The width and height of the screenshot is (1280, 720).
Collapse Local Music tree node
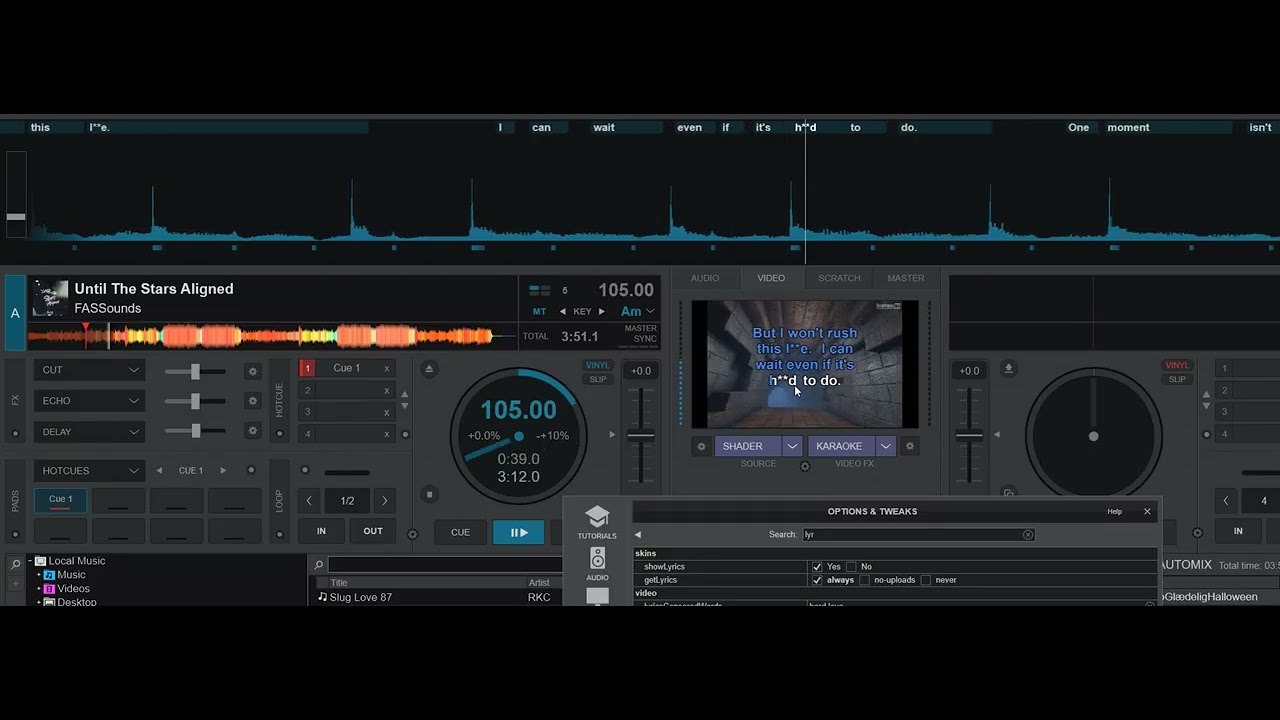click(31, 561)
